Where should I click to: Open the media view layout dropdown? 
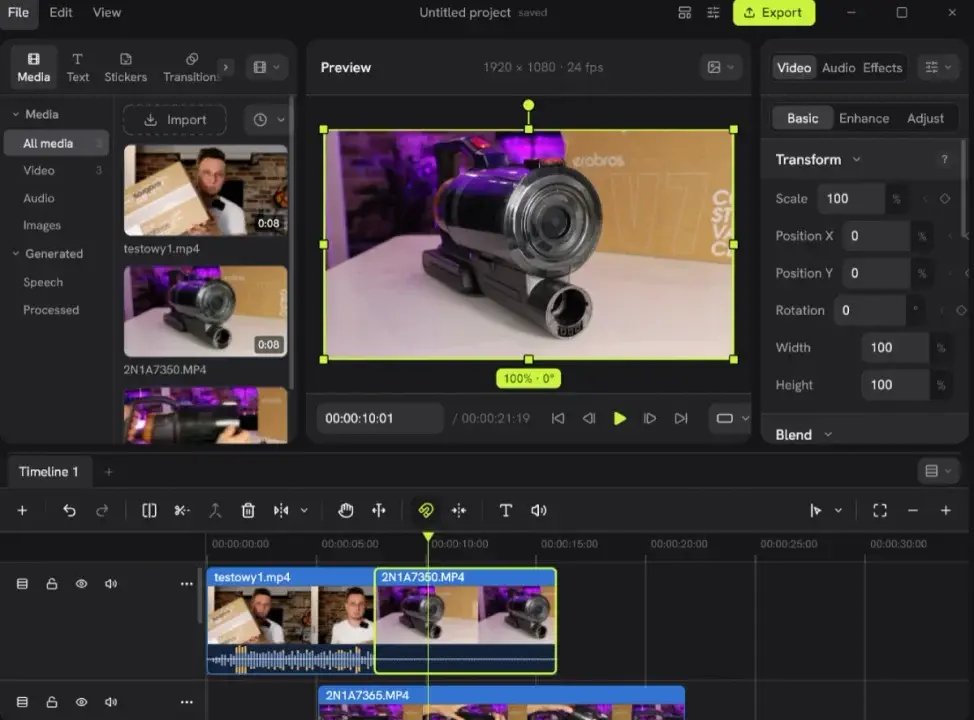[266, 67]
